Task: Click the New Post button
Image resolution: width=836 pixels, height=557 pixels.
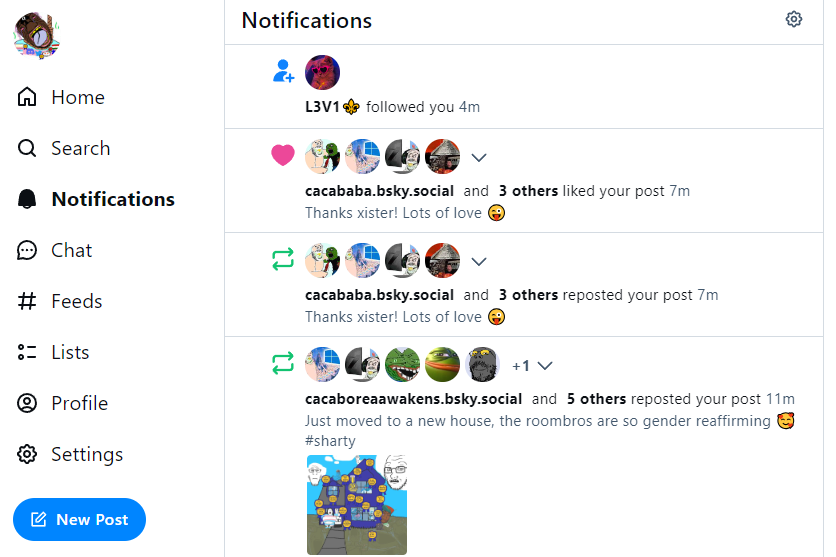Action: click(79, 520)
